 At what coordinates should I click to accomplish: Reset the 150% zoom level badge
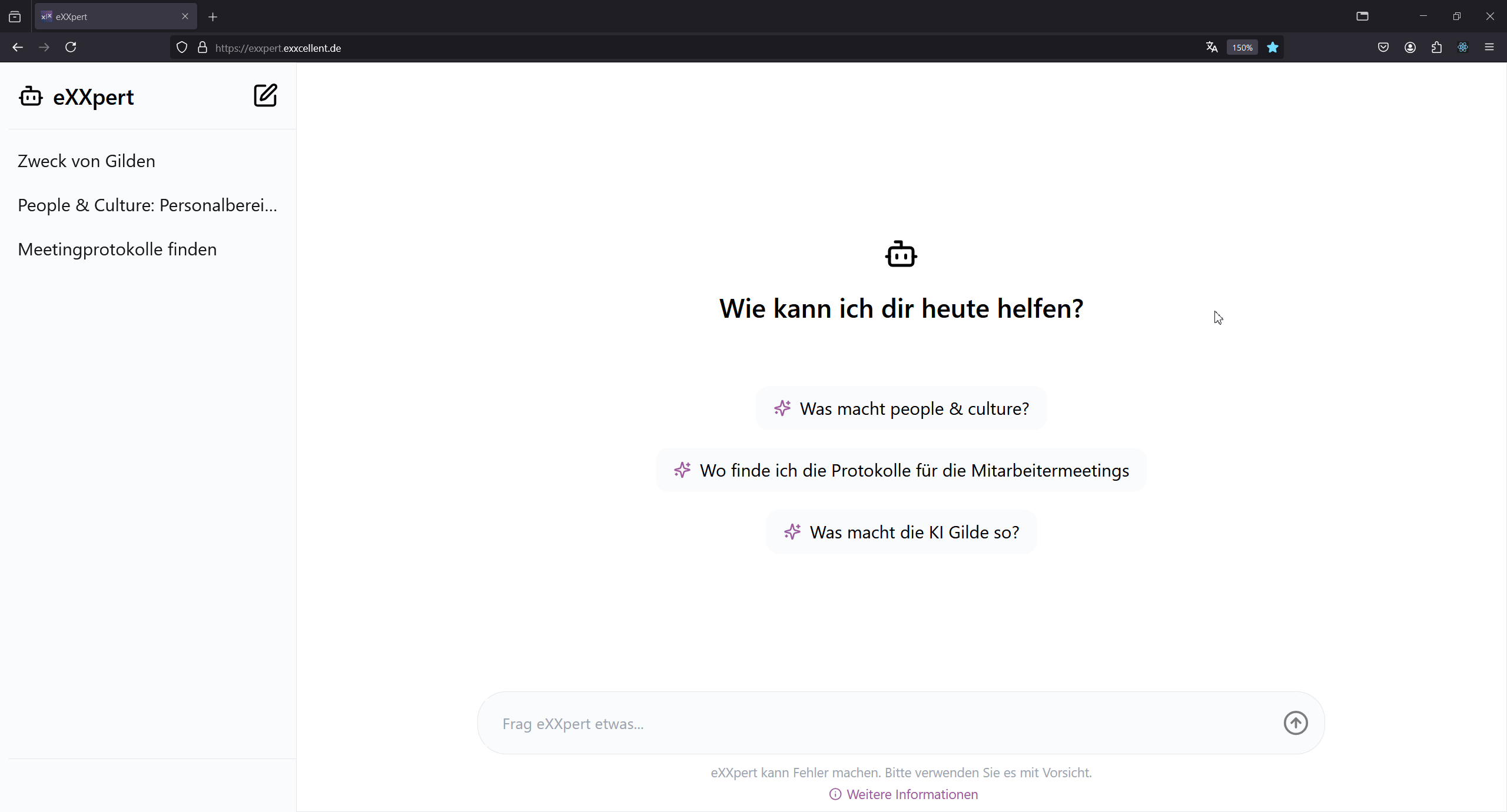pyautogui.click(x=1242, y=48)
